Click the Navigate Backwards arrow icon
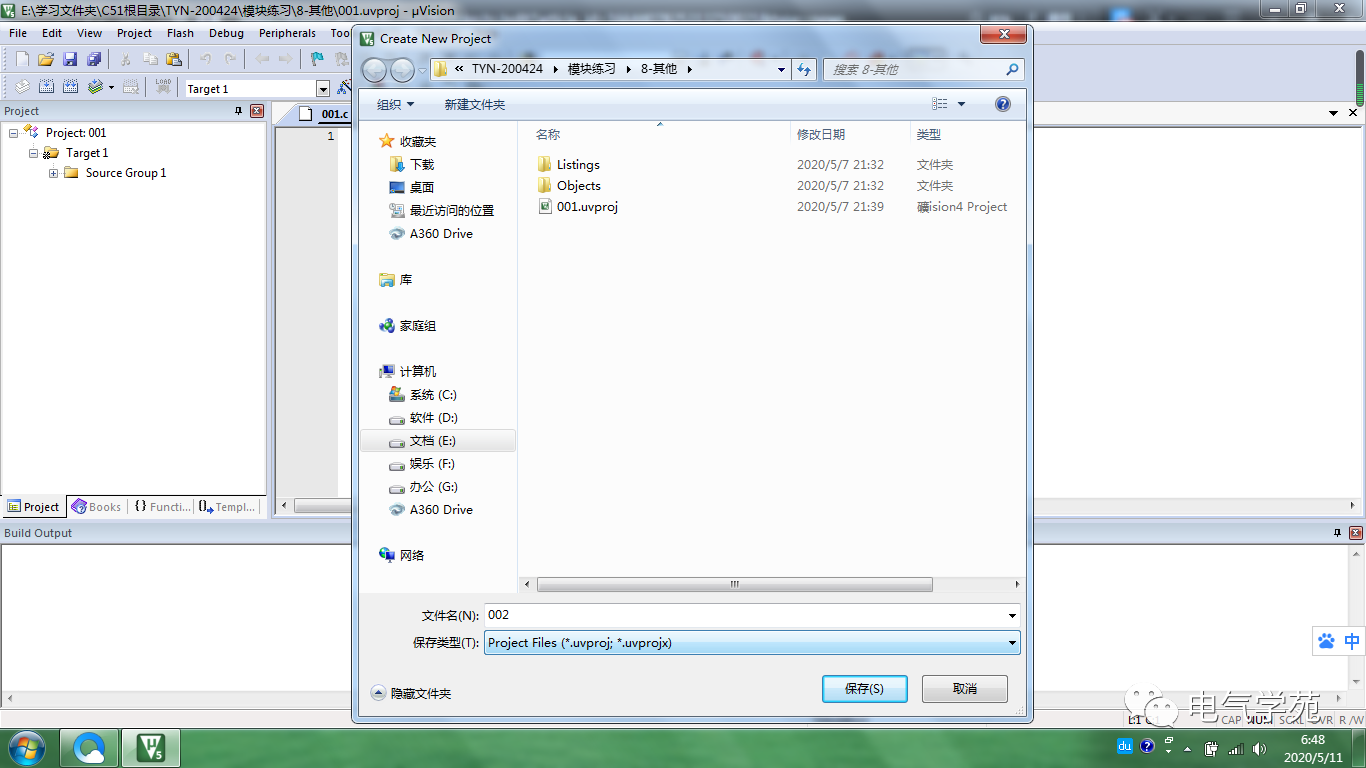Image resolution: width=1366 pixels, height=768 pixels. (261, 60)
